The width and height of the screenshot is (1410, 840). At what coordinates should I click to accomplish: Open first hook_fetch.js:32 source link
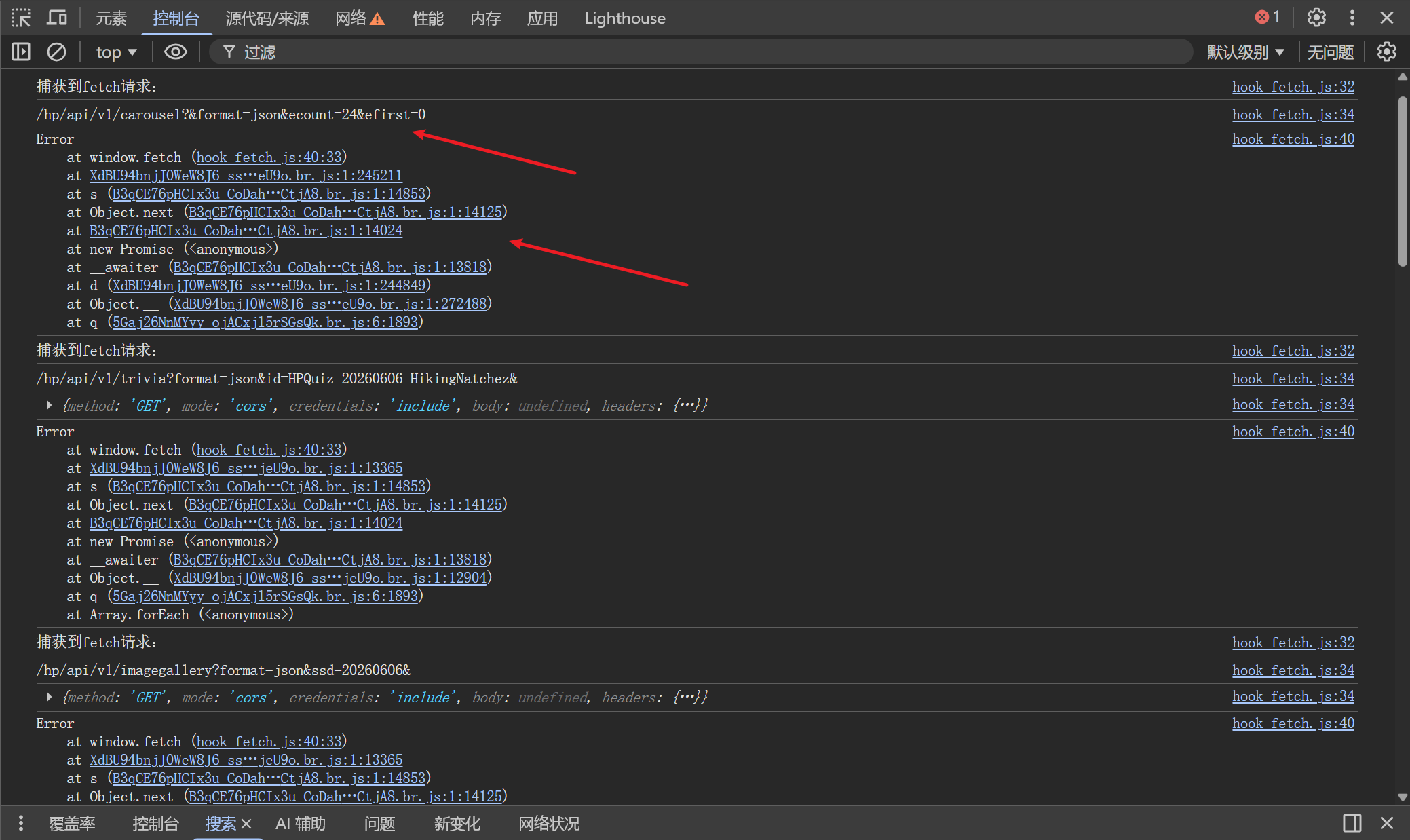point(1293,87)
